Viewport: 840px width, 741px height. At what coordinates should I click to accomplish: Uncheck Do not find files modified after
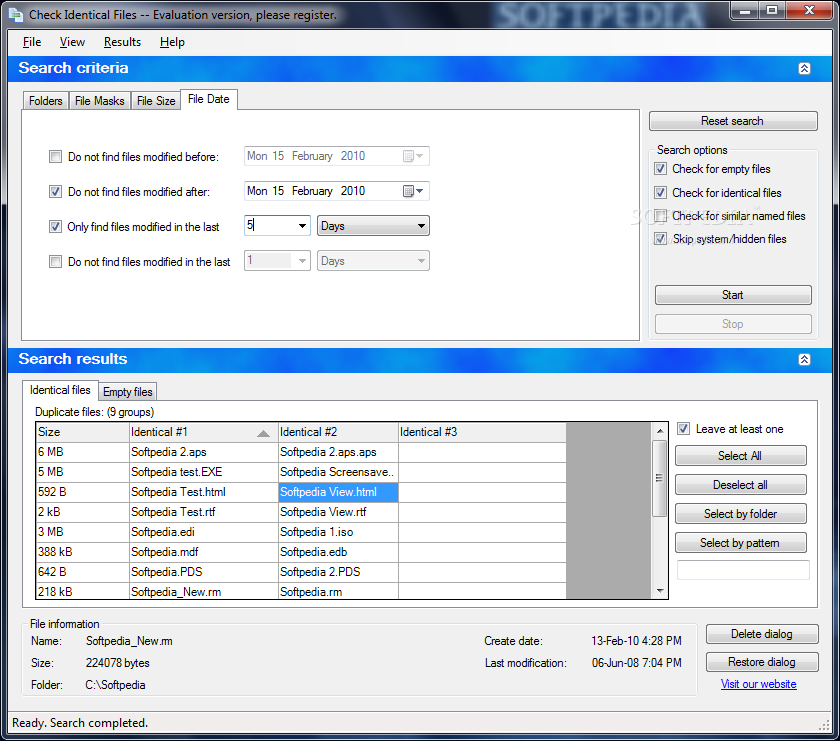click(x=55, y=191)
